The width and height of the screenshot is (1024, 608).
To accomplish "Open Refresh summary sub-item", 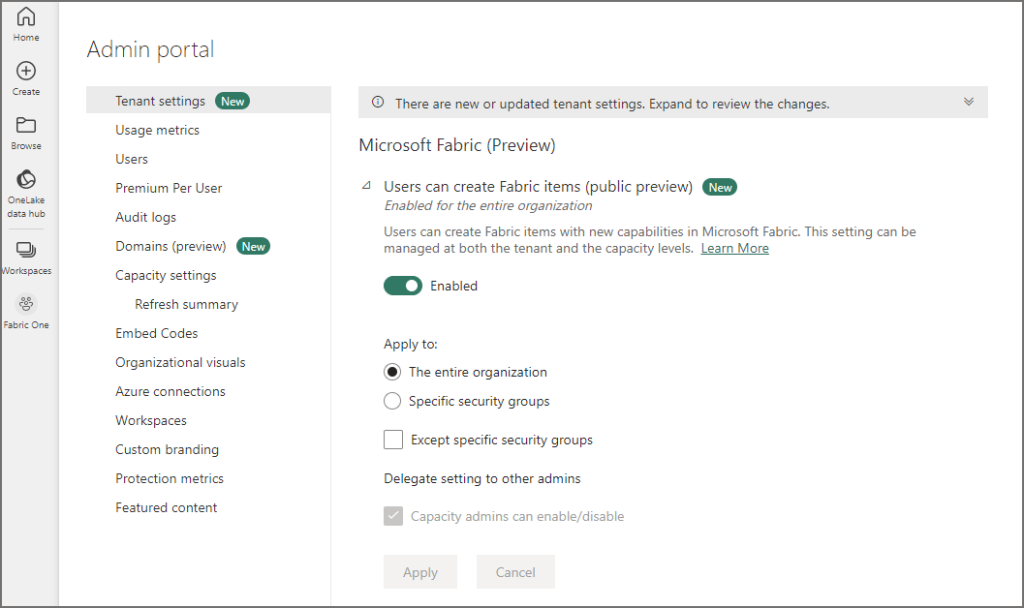I will click(186, 304).
